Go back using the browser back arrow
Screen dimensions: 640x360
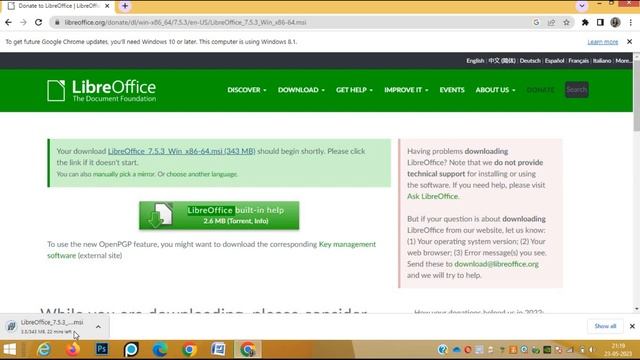click(8, 22)
